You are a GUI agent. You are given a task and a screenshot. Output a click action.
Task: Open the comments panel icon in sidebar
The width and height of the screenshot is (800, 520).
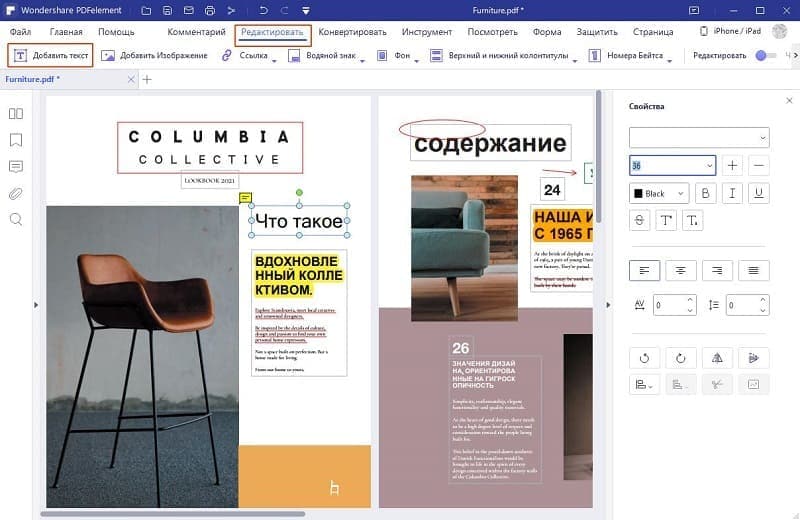point(16,166)
